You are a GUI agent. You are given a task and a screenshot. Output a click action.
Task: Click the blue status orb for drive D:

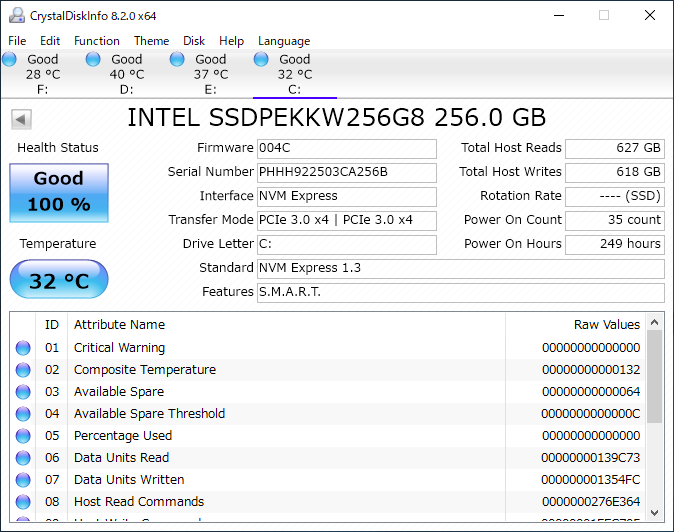(93, 59)
